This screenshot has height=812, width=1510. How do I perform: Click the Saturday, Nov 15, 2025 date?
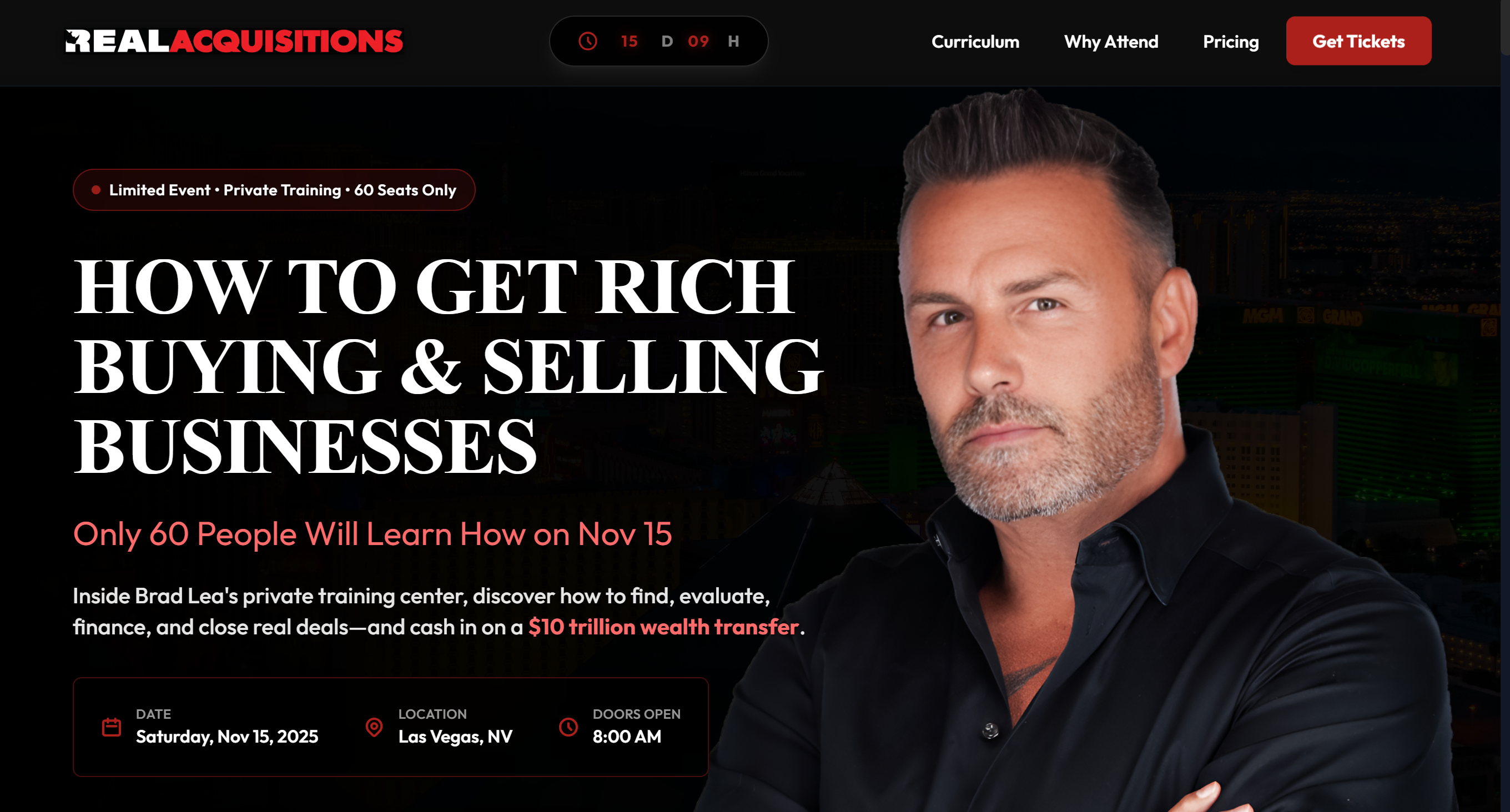(x=227, y=737)
